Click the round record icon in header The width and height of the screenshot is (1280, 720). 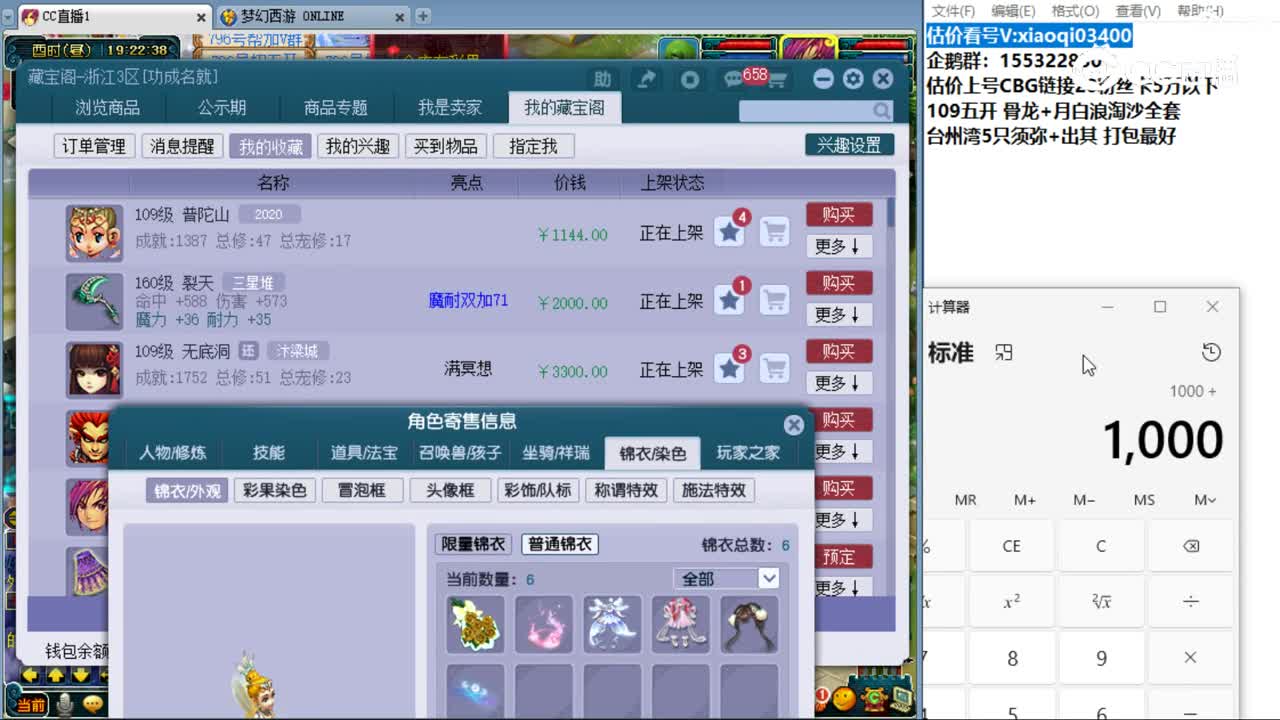pos(690,79)
